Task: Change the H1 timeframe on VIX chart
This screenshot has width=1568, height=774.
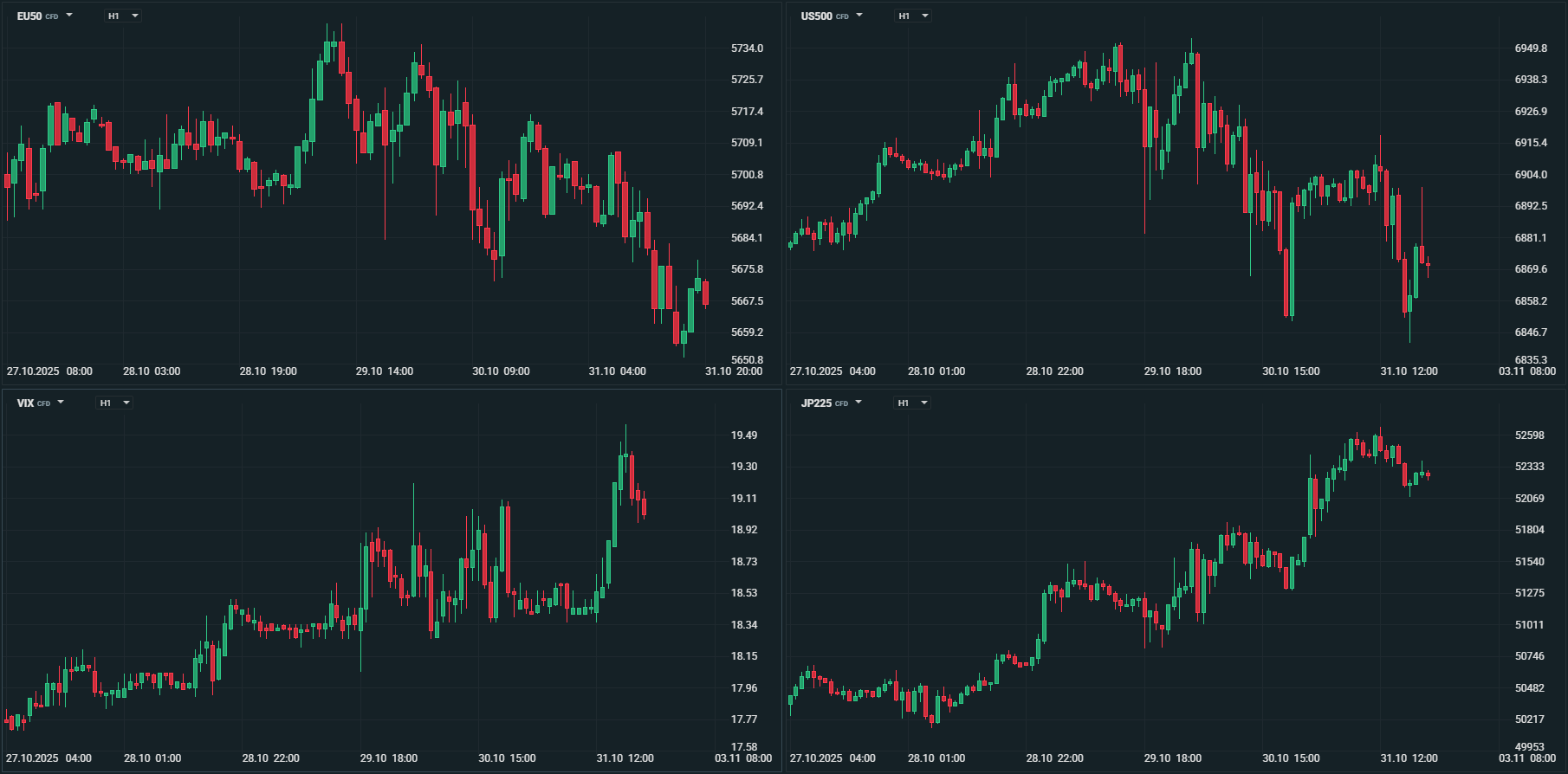Action: pyautogui.click(x=114, y=403)
